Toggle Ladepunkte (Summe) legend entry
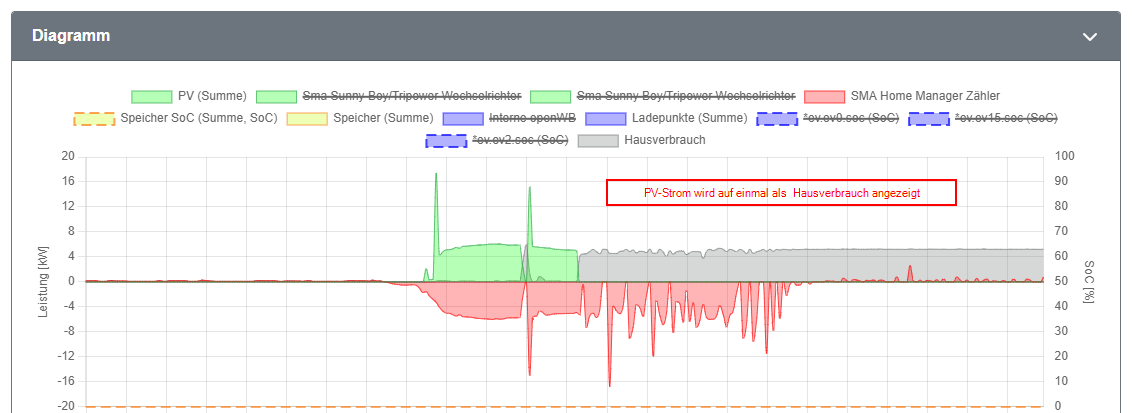Image resolution: width=1132 pixels, height=413 pixels. [666, 118]
